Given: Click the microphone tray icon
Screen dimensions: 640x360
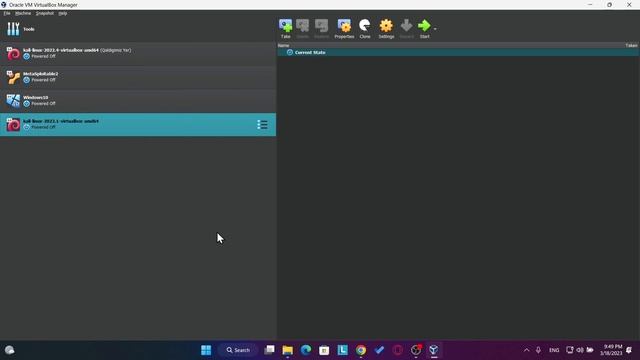Looking at the screenshot, I should coord(538,350).
